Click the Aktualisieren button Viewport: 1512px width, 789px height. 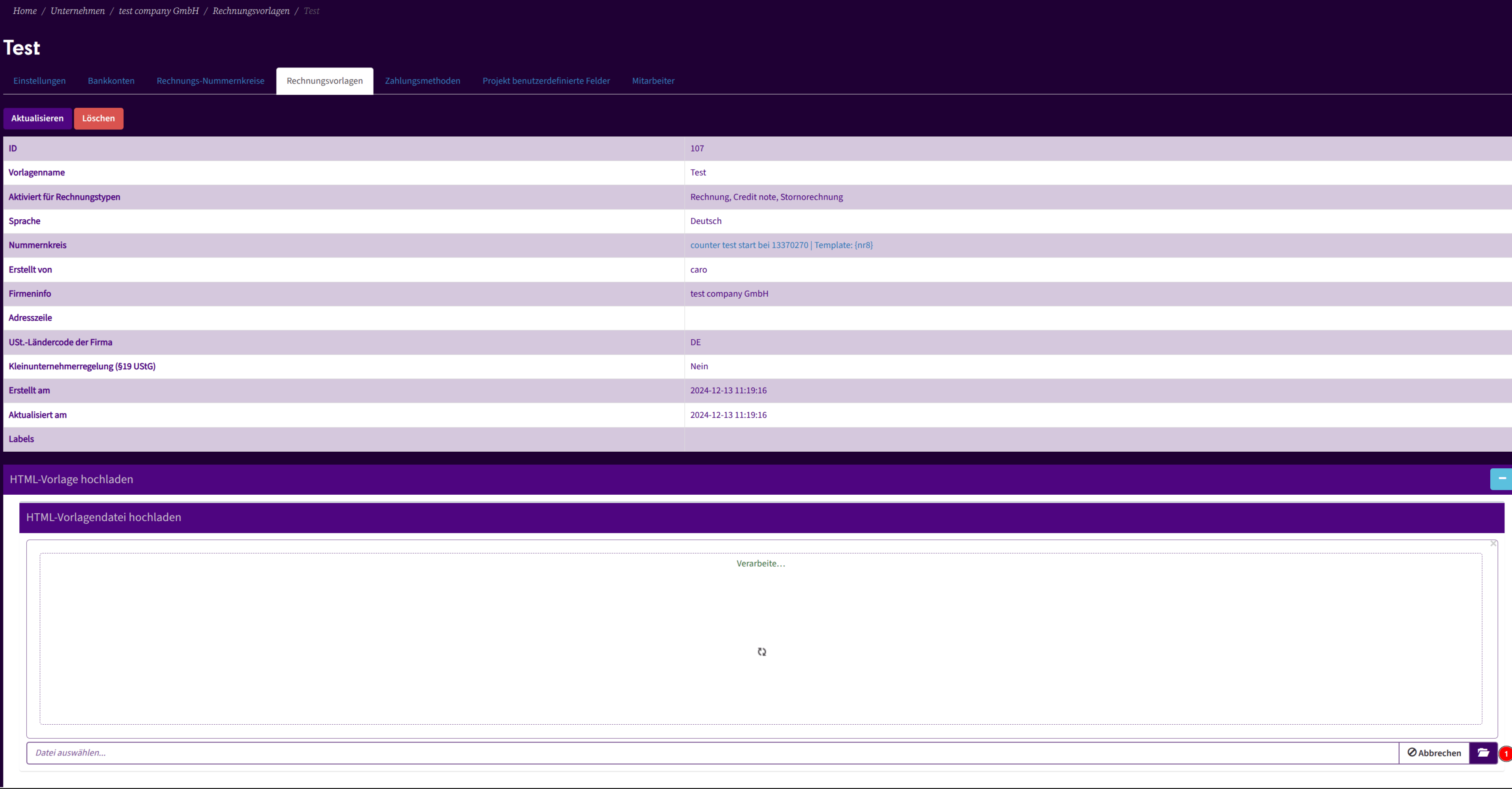point(37,119)
